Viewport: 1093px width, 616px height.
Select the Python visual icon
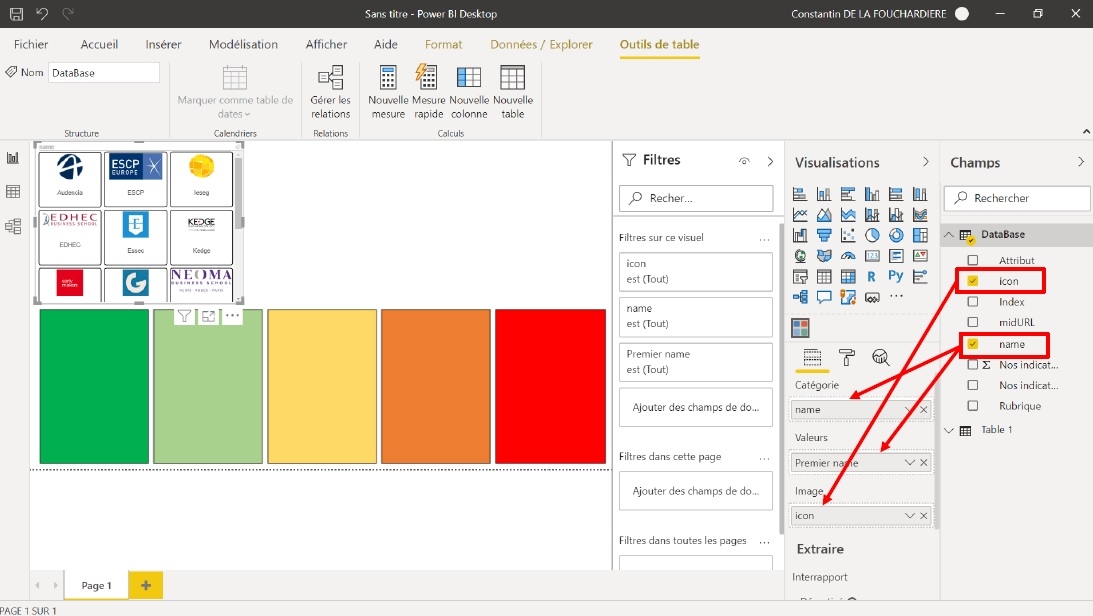coord(896,277)
